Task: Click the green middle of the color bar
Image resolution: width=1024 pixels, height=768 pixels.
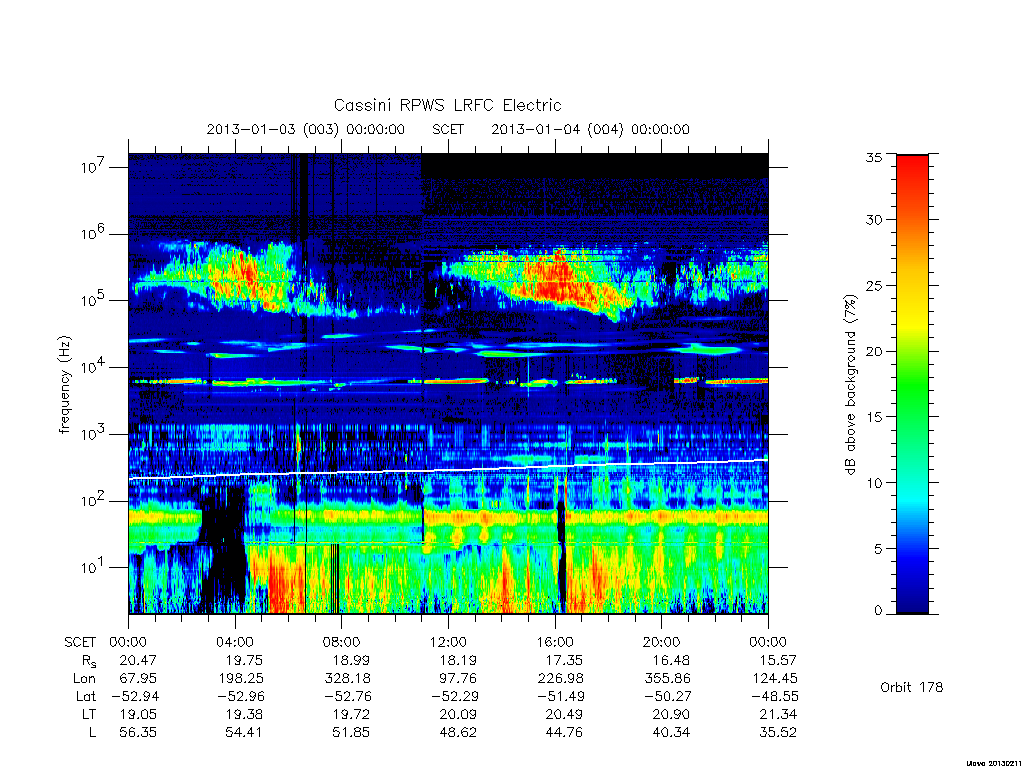Action: [x=912, y=385]
